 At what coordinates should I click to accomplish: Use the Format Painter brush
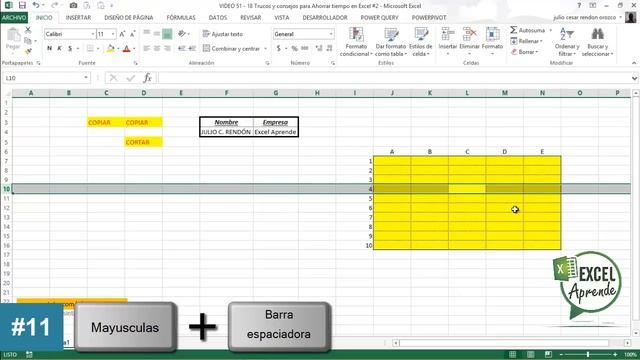tap(28, 51)
